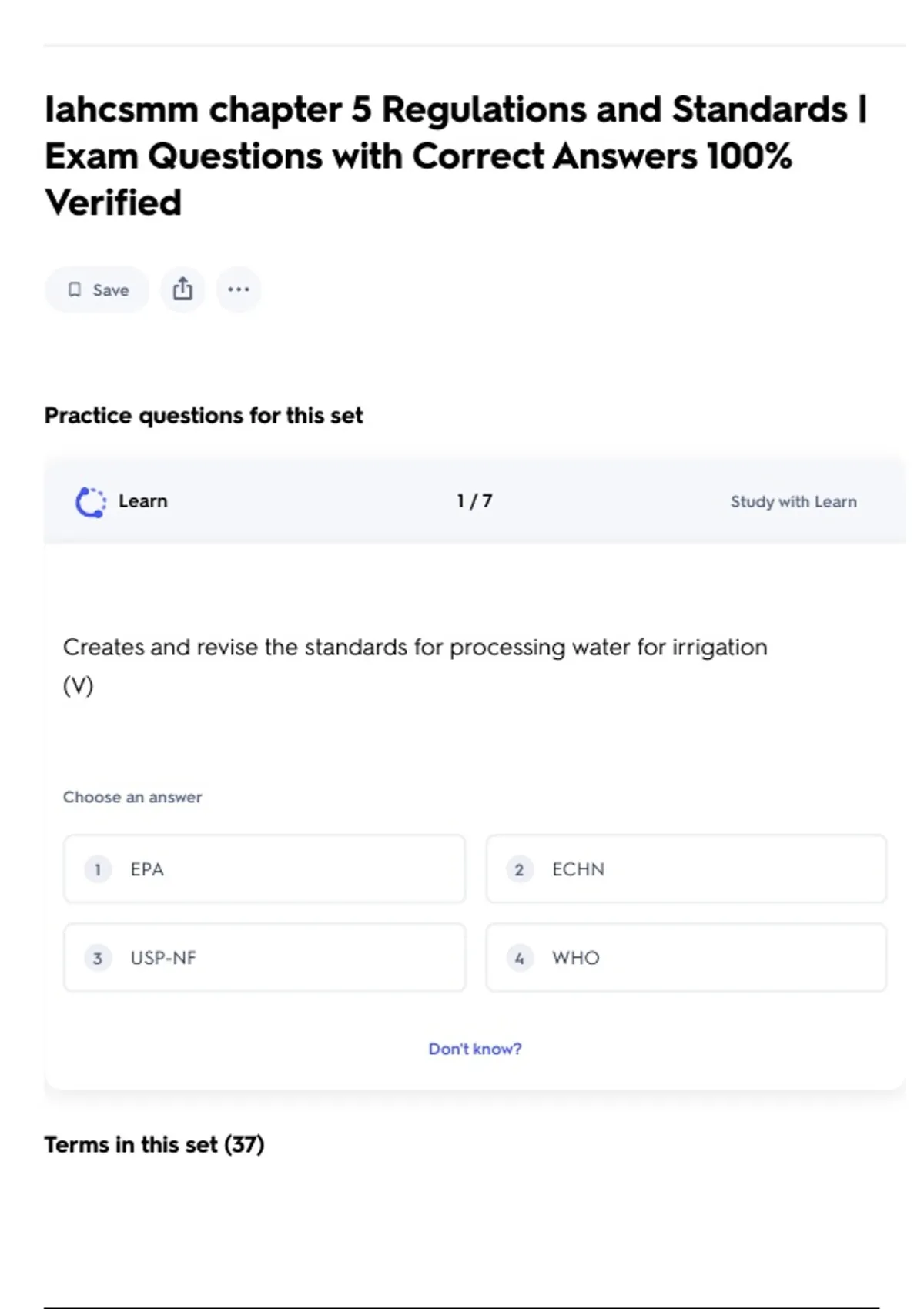The height and width of the screenshot is (1309, 924).
Task: Click the share icon below the title
Action: click(x=182, y=290)
